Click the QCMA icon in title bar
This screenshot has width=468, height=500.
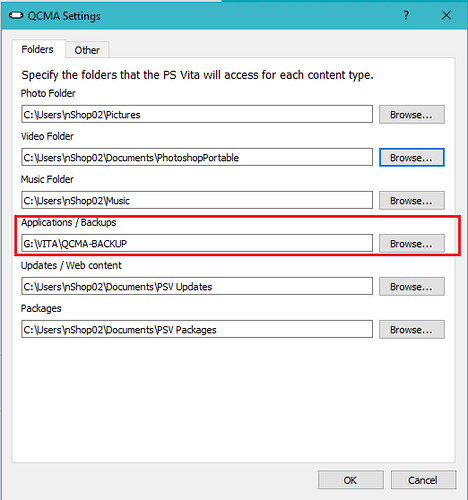pos(16,16)
